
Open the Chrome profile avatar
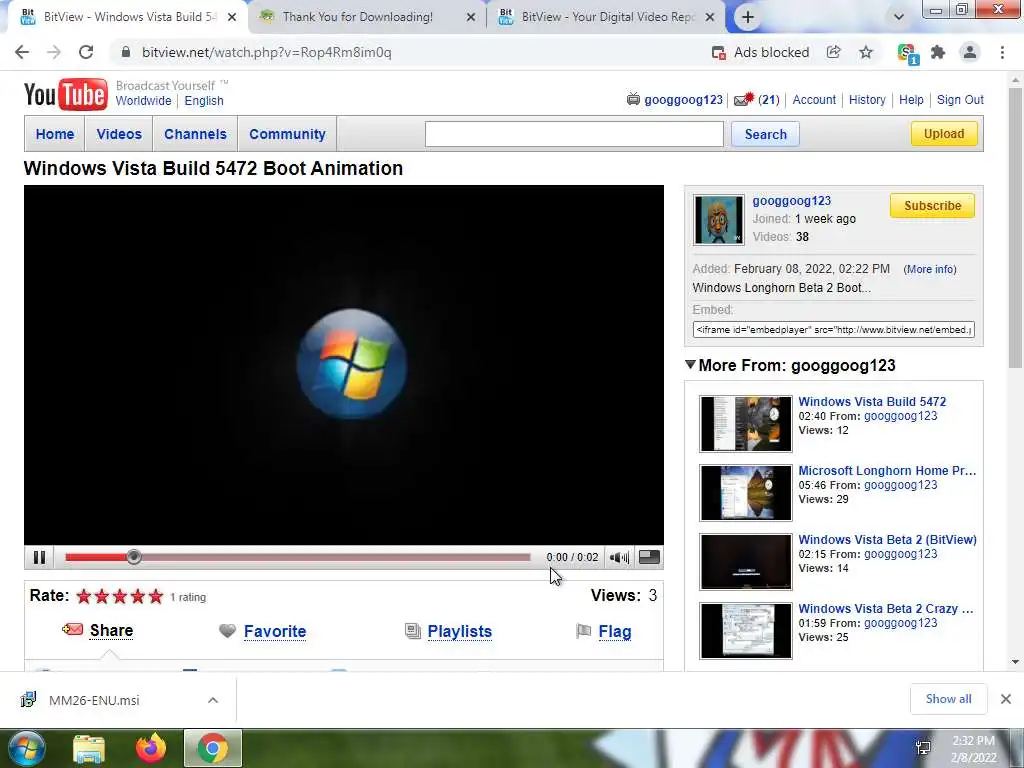(x=970, y=52)
